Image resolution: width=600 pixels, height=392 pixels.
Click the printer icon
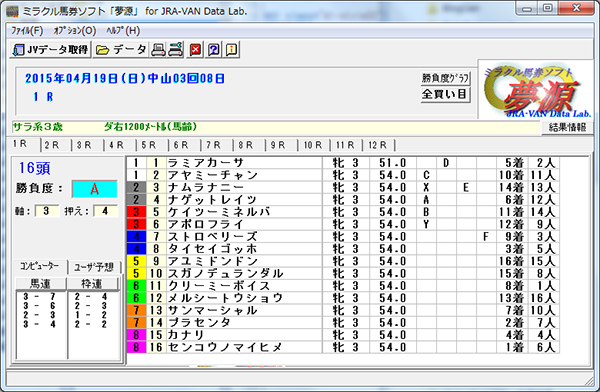click(x=158, y=50)
